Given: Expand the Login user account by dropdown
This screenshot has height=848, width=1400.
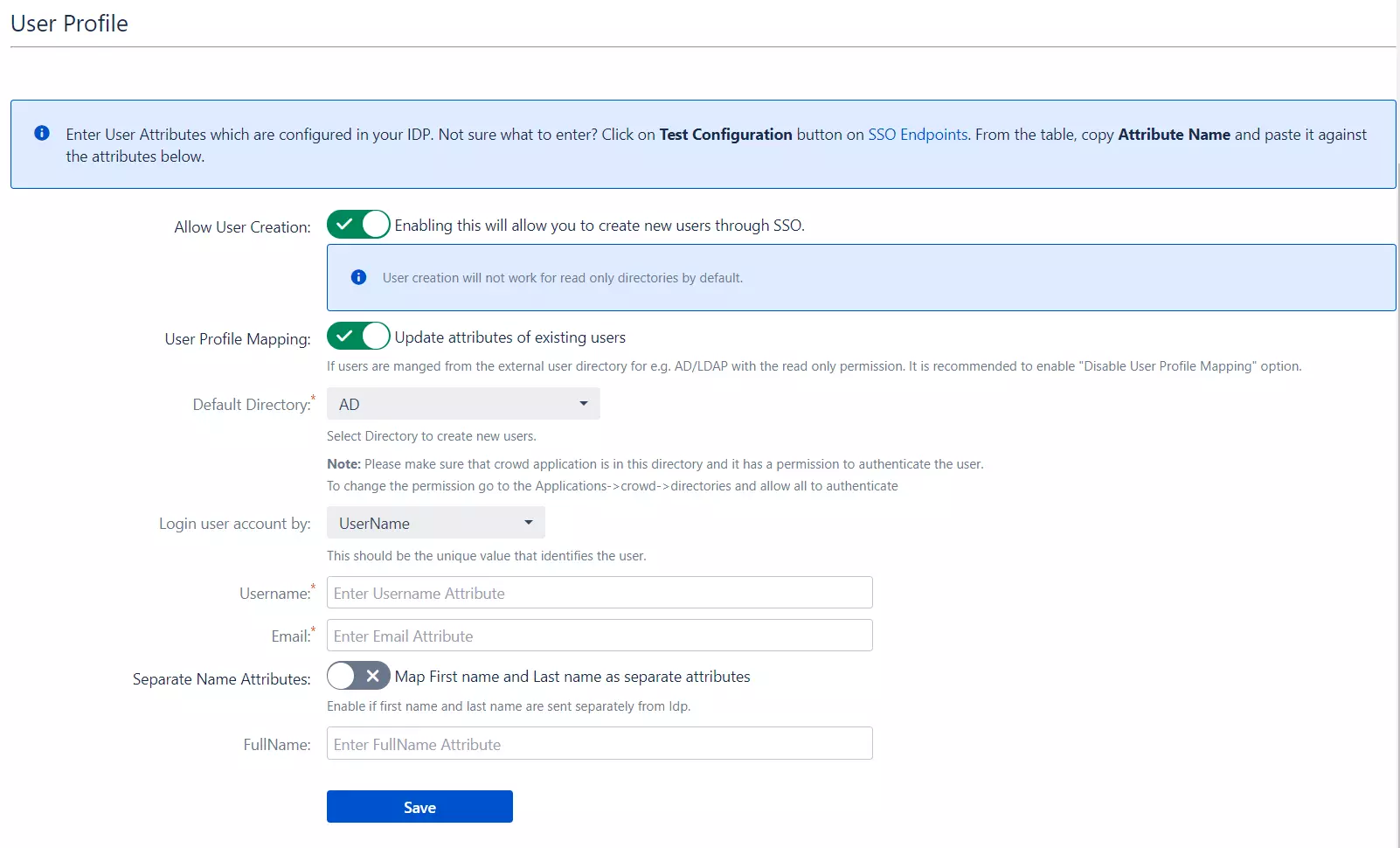Looking at the screenshot, I should tap(435, 523).
